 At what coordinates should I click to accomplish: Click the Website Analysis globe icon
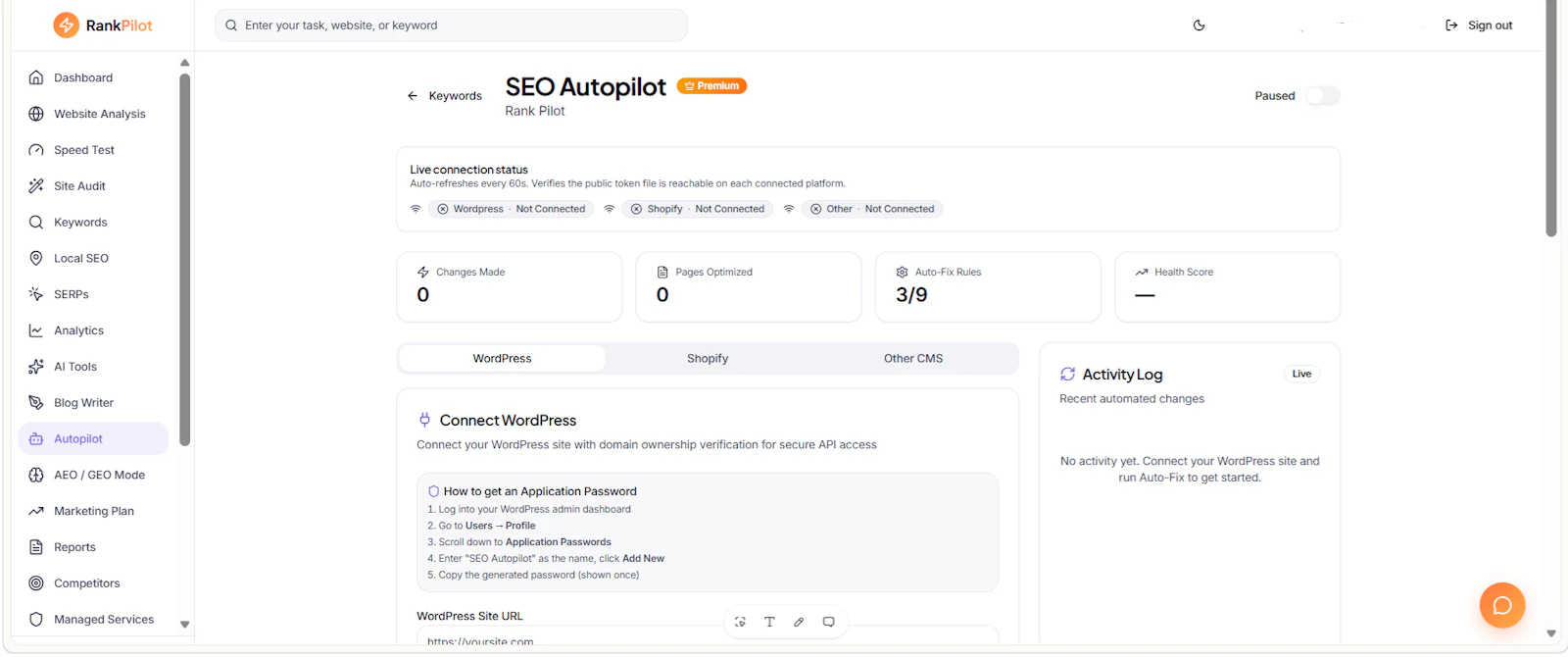tap(36, 114)
